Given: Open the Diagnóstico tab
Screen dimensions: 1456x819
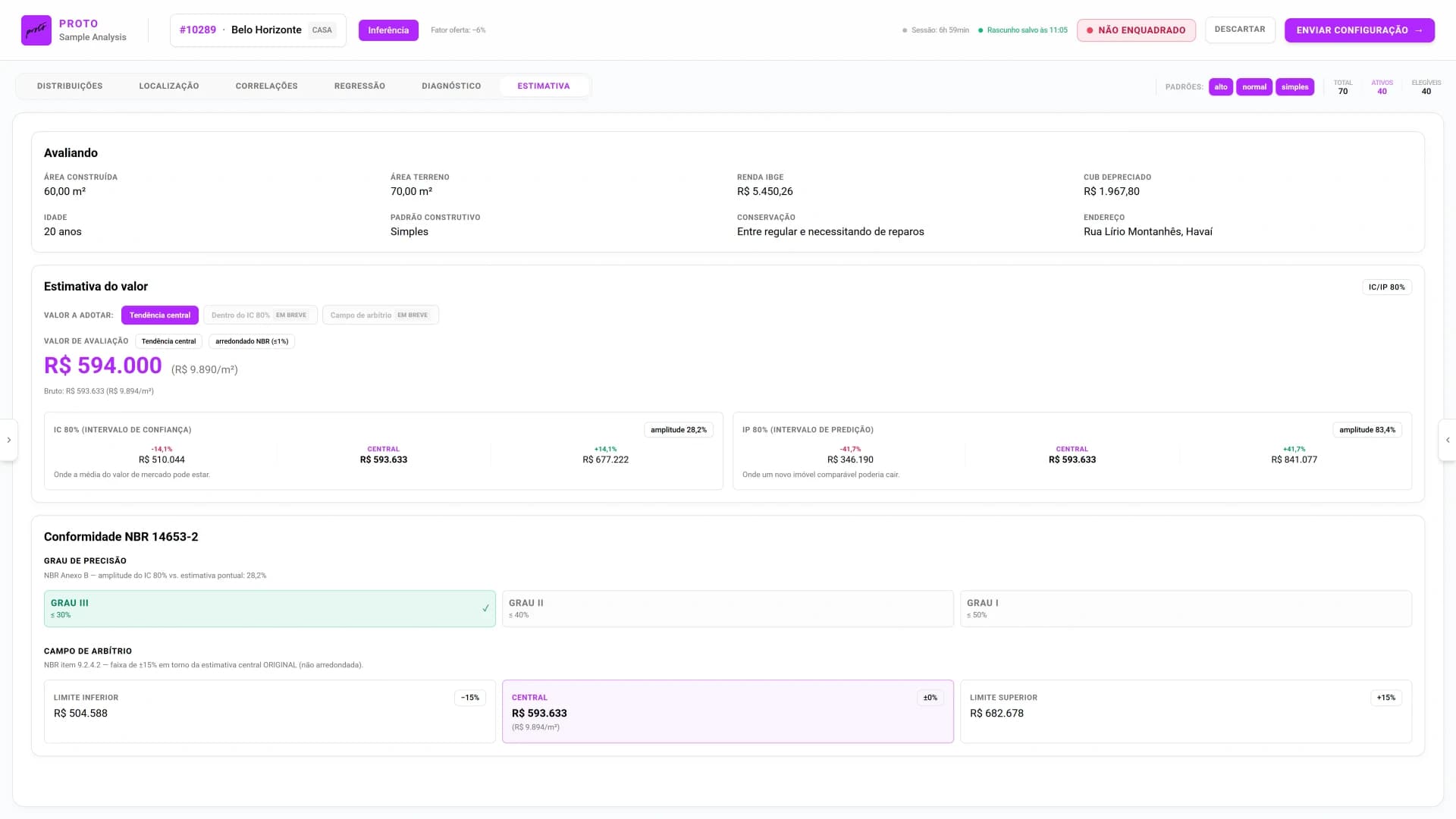Looking at the screenshot, I should [451, 86].
